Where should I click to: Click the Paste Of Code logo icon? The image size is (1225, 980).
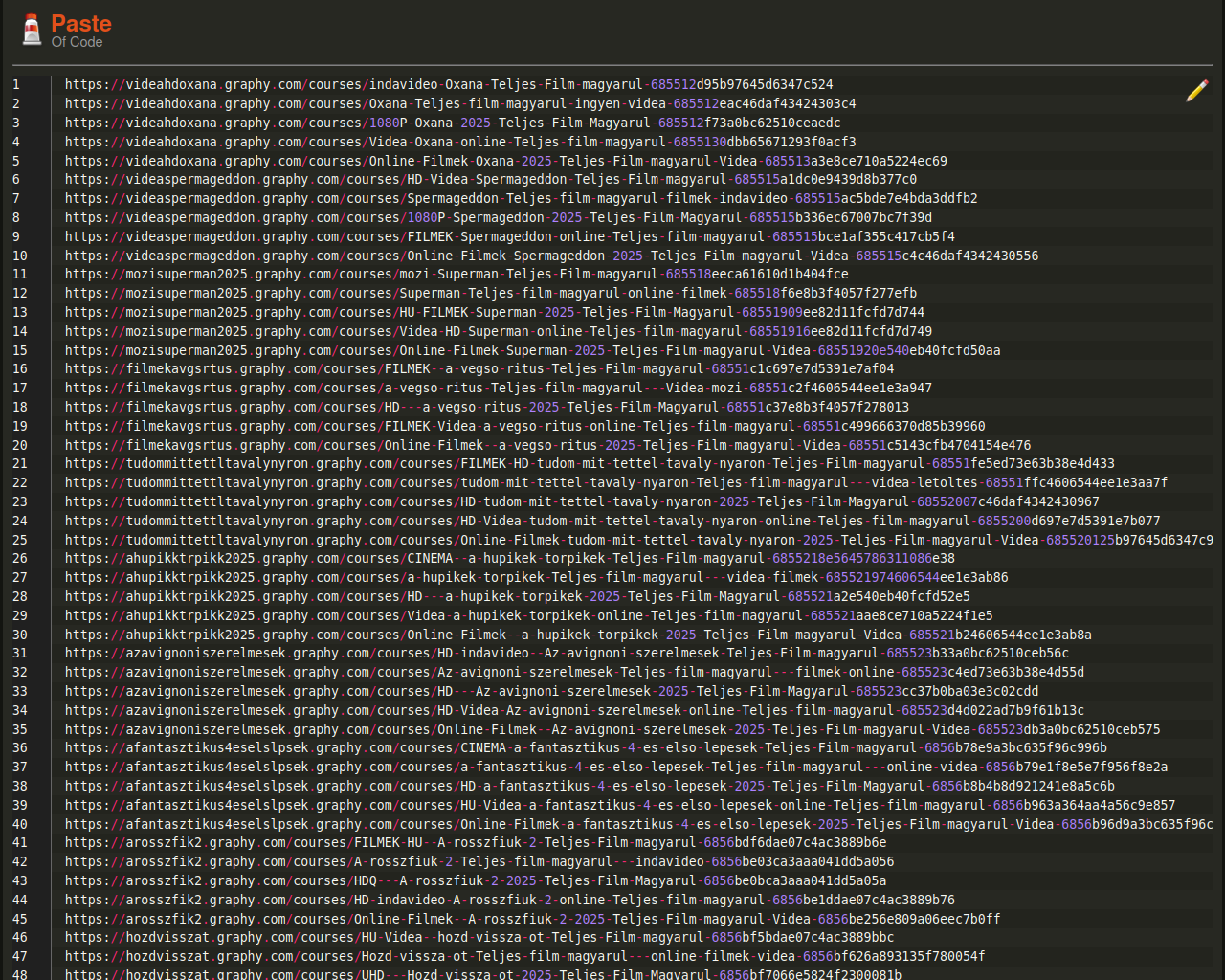32,30
